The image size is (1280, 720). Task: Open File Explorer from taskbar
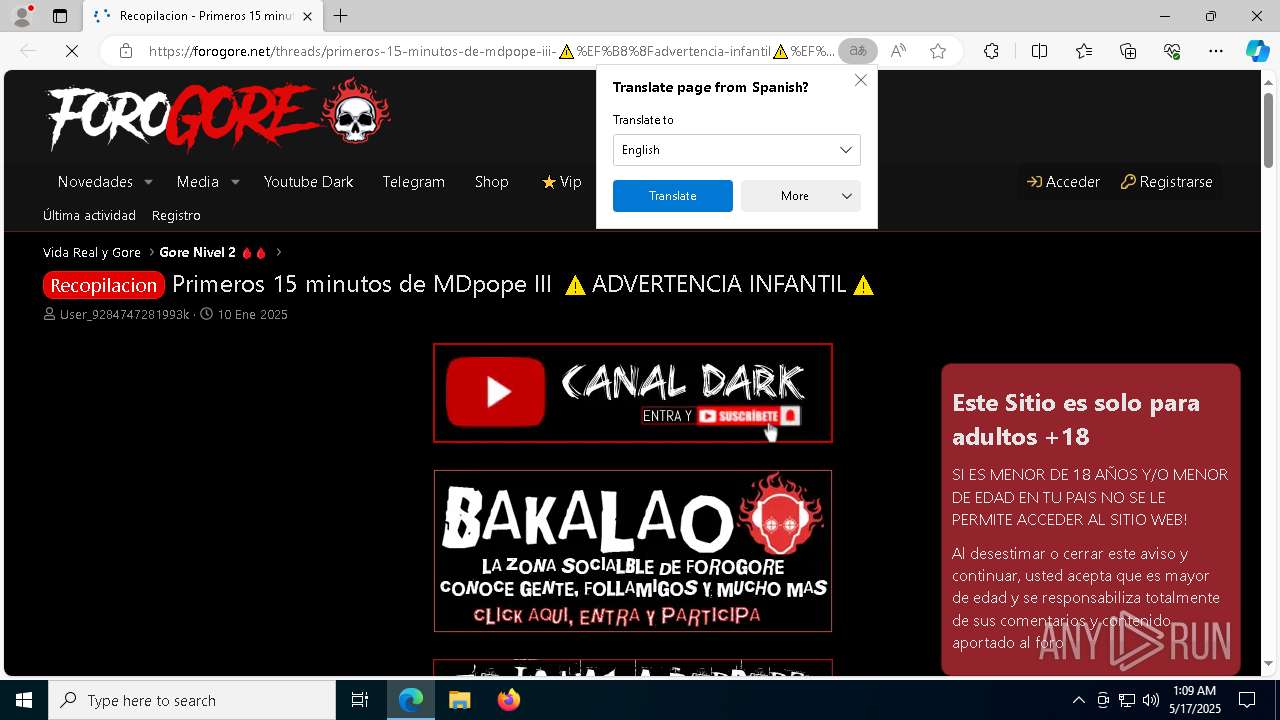point(459,700)
